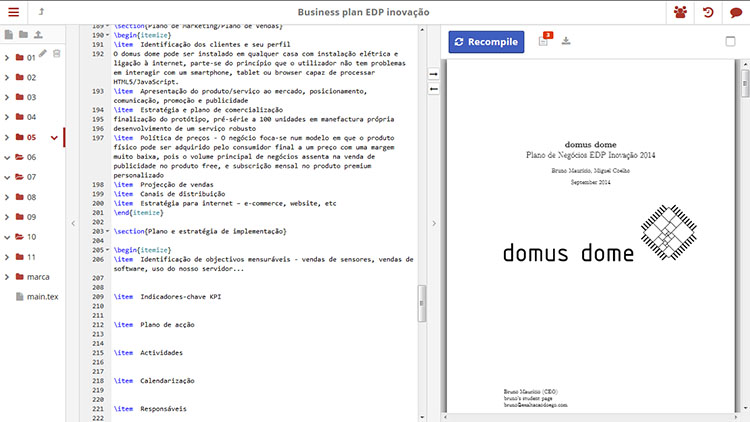Create a new folder via folder icon
This screenshot has width=750, height=422.
23,34
